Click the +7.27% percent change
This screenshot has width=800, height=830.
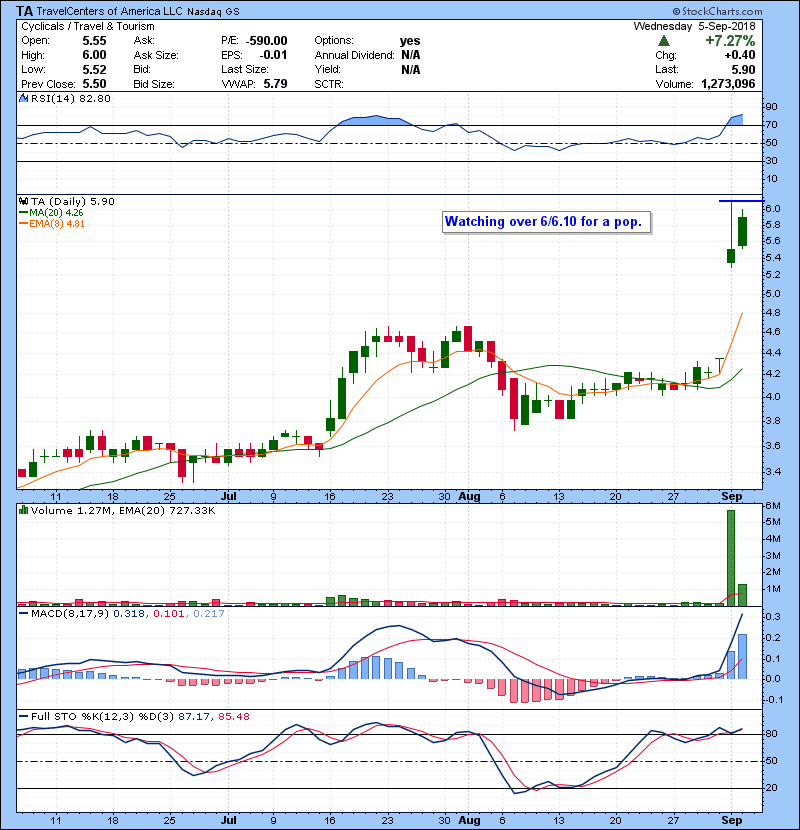coord(730,41)
